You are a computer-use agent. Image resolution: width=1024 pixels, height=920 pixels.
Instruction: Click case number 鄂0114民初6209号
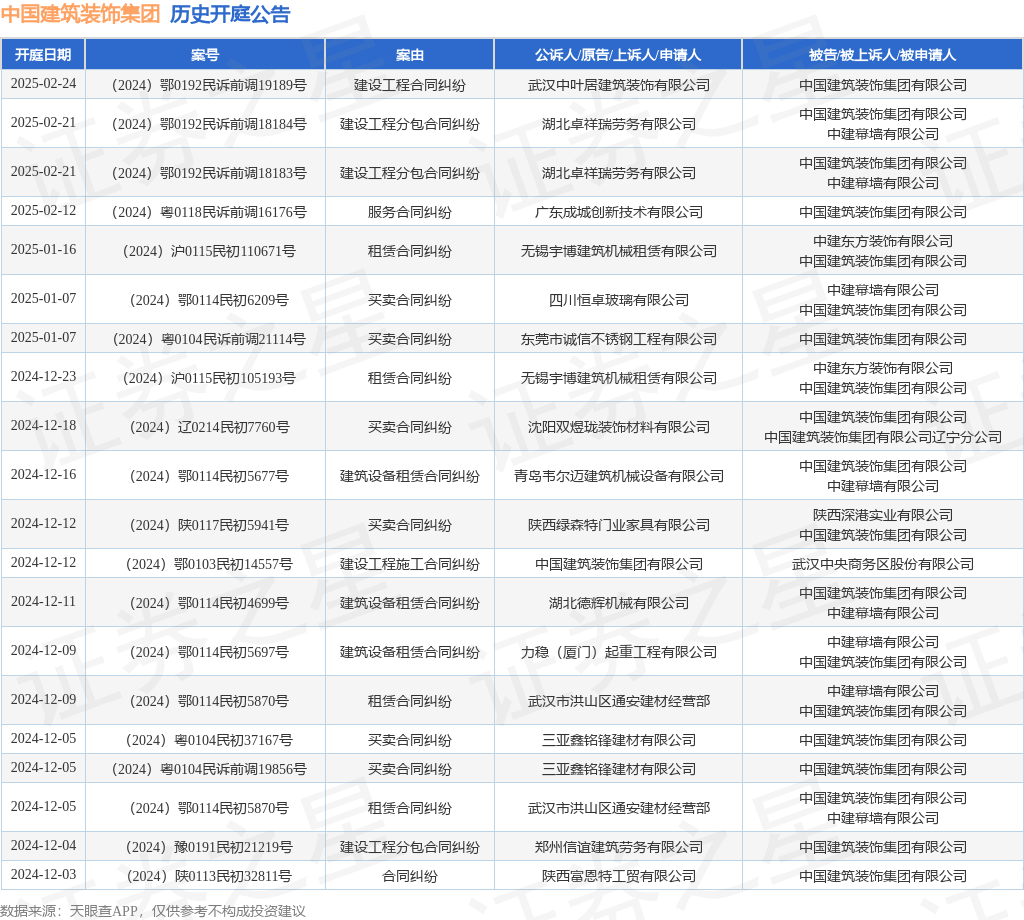[209, 300]
